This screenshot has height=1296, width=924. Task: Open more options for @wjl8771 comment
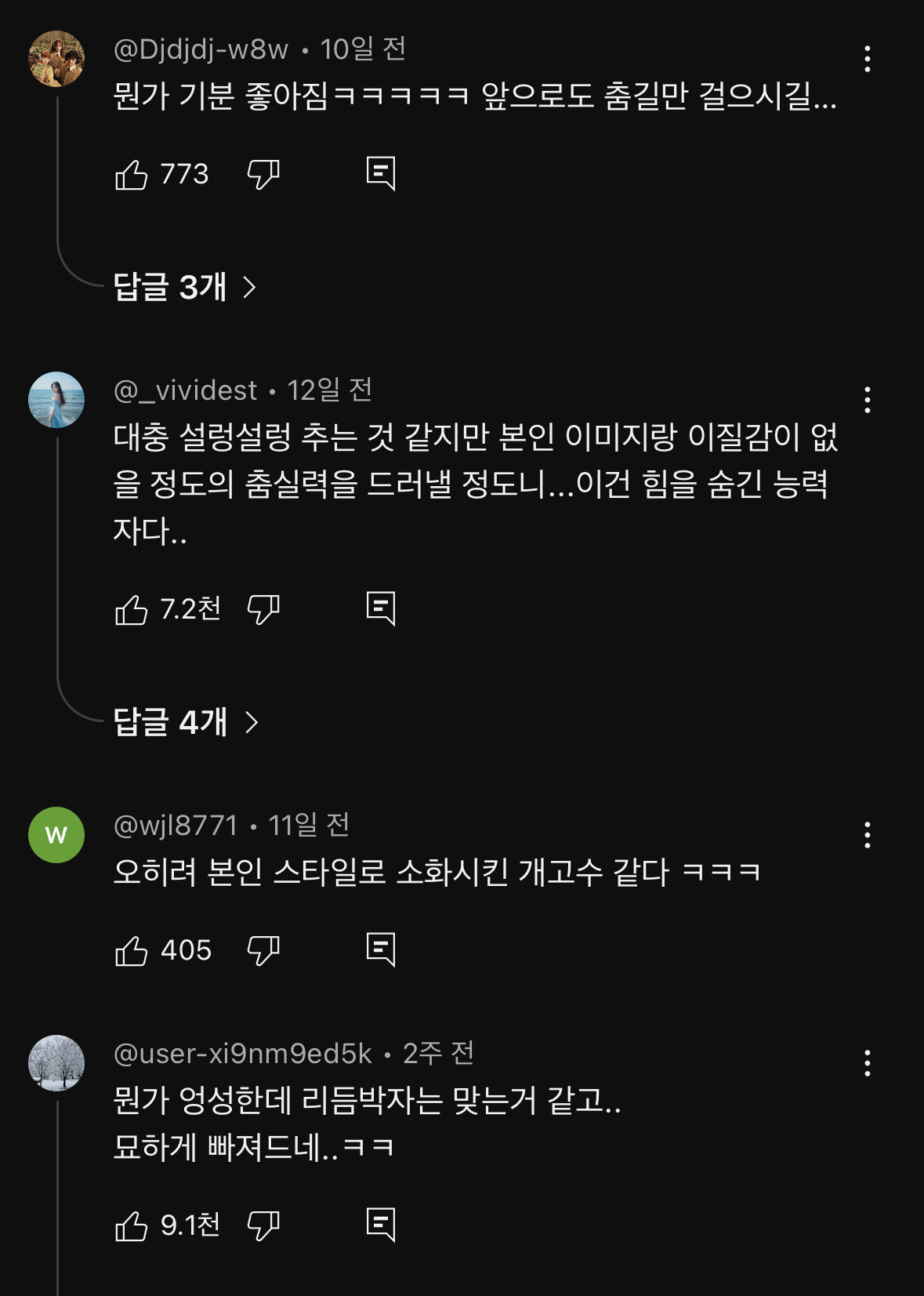(x=867, y=835)
